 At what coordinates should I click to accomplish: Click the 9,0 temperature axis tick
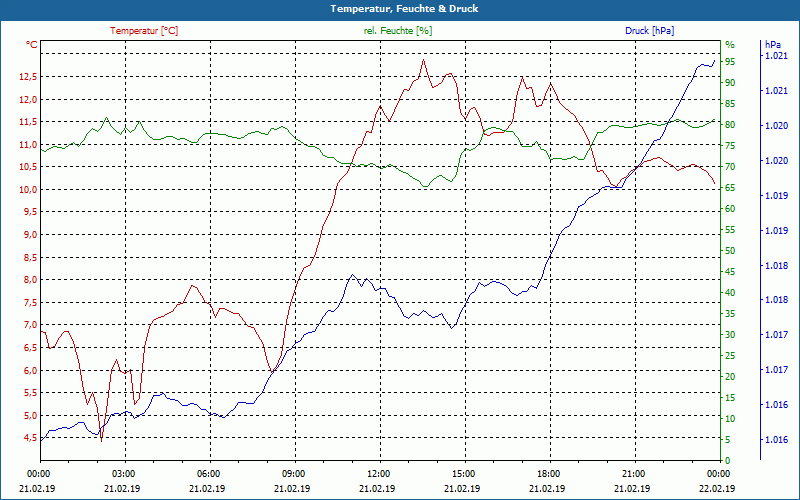30,235
